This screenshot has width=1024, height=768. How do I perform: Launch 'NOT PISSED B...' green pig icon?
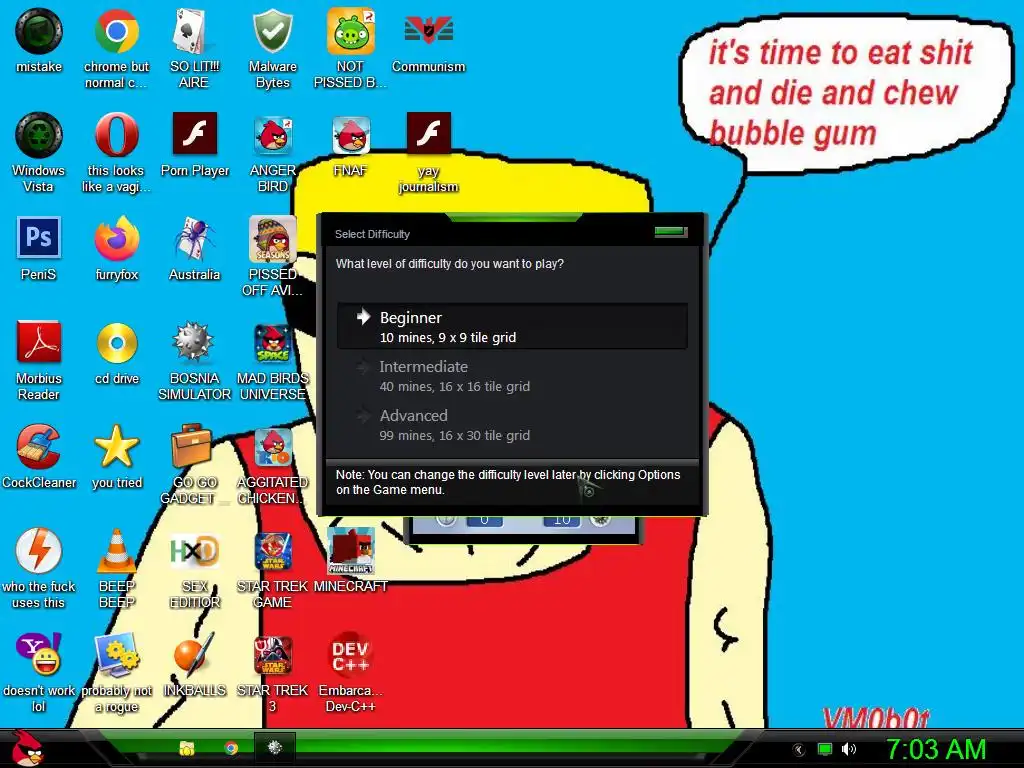(x=351, y=31)
